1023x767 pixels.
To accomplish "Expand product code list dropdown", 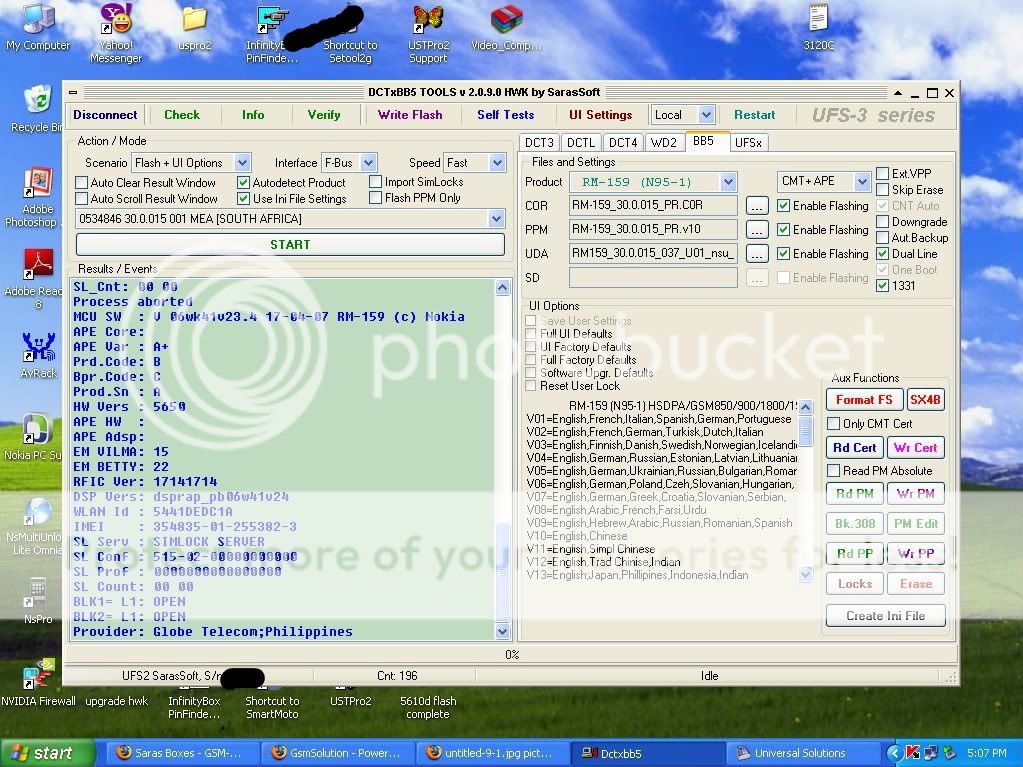I will 496,218.
